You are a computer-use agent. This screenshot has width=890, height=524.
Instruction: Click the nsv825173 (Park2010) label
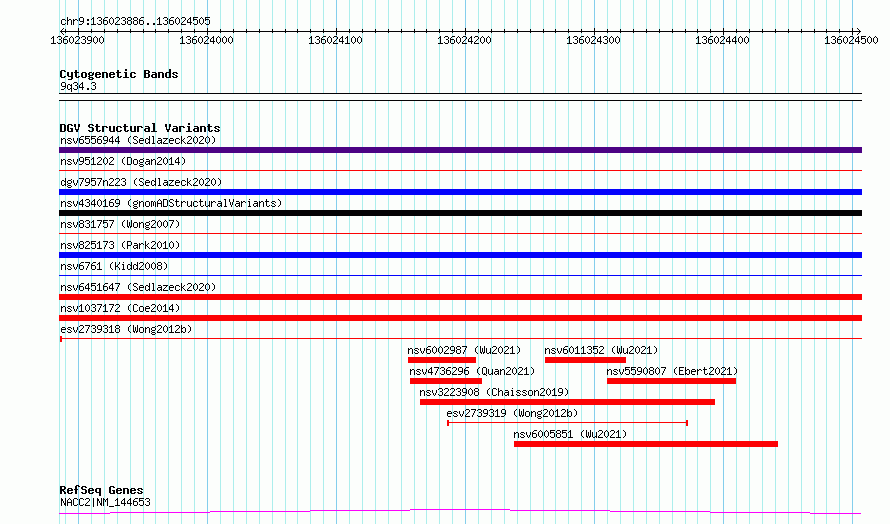120,245
